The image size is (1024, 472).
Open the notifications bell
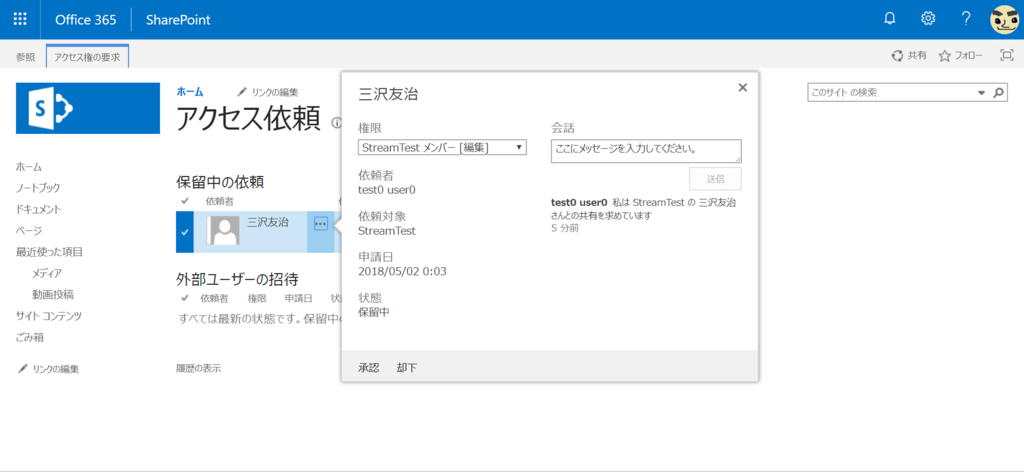pos(889,19)
